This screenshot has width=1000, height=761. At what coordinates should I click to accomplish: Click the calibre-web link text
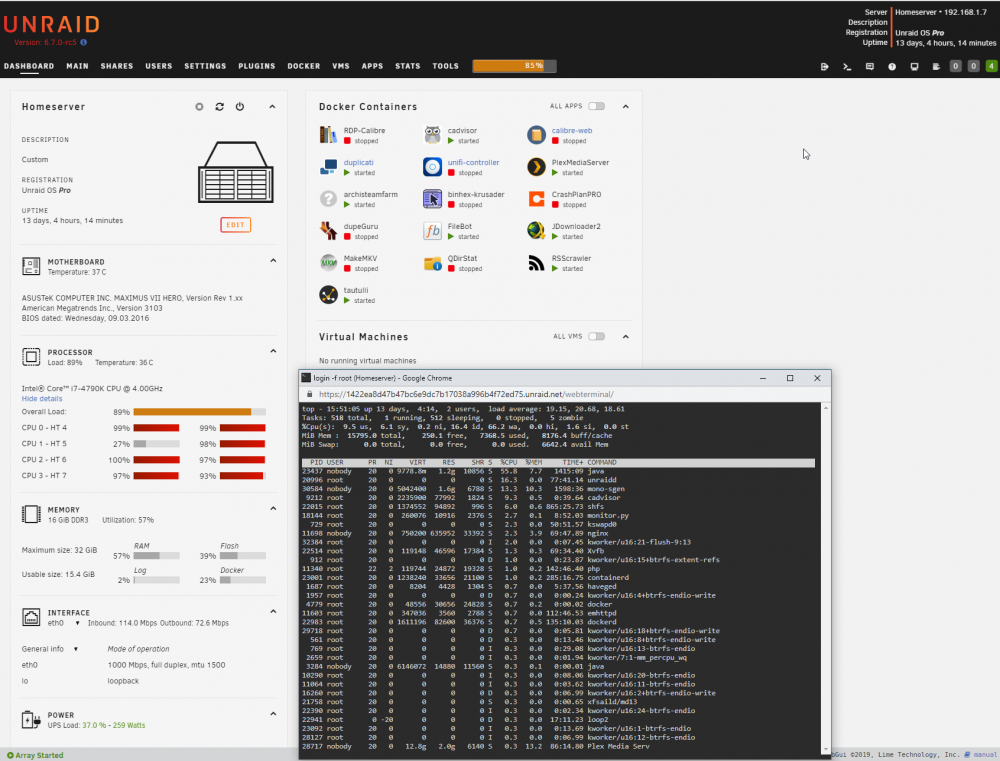(571, 130)
